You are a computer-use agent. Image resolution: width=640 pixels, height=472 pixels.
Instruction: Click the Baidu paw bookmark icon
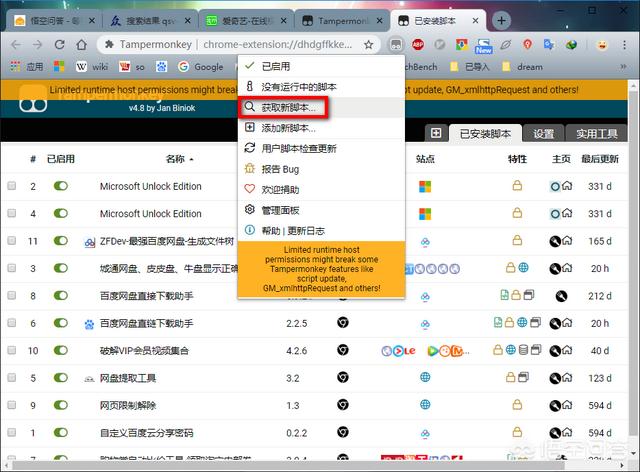click(162, 67)
